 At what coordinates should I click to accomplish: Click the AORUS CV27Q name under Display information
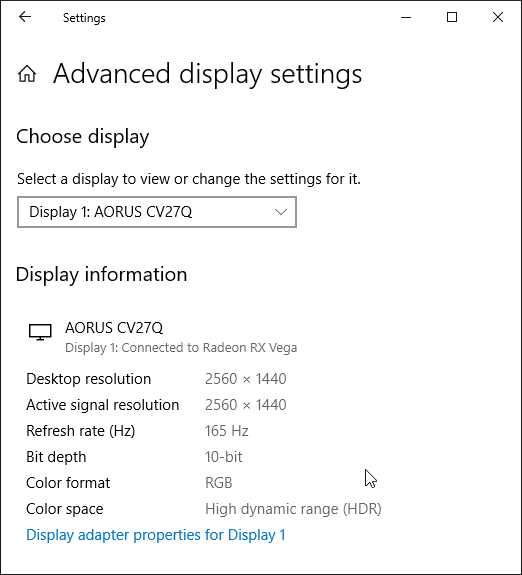pos(114,327)
